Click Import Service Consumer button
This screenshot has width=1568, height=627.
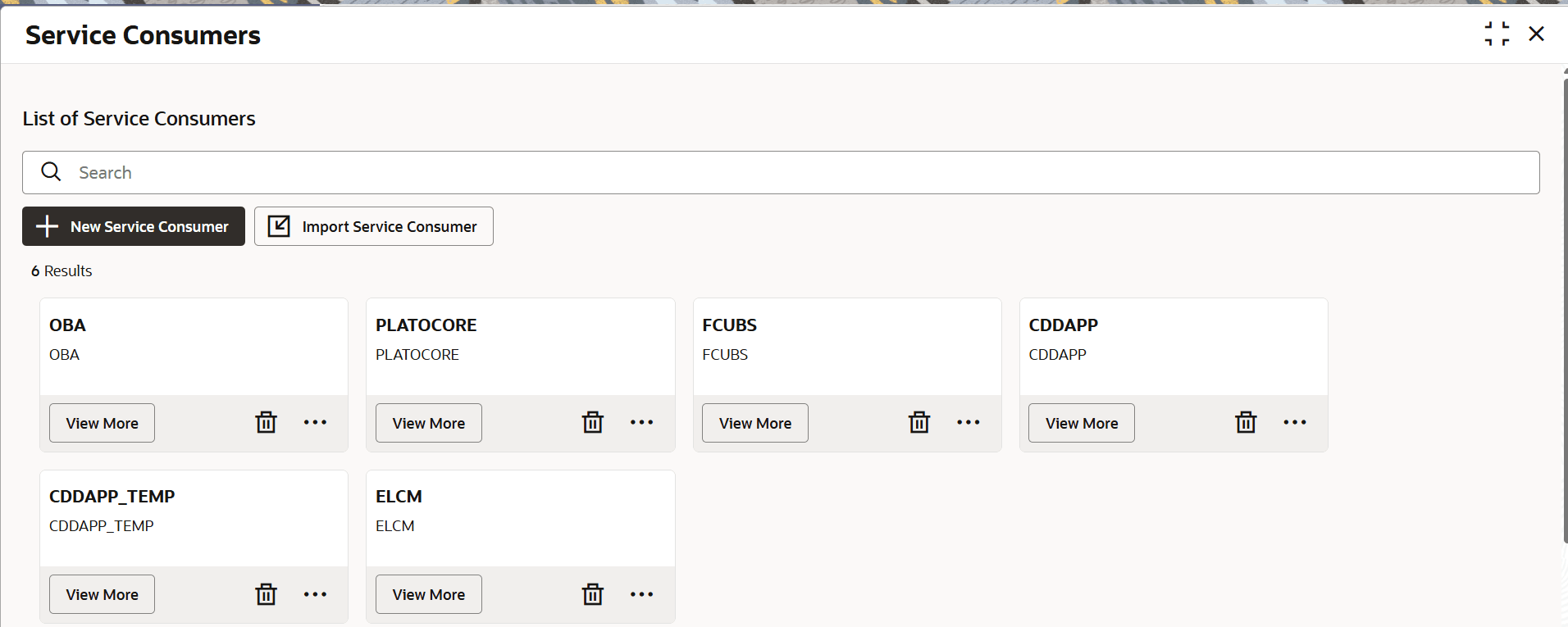(374, 226)
